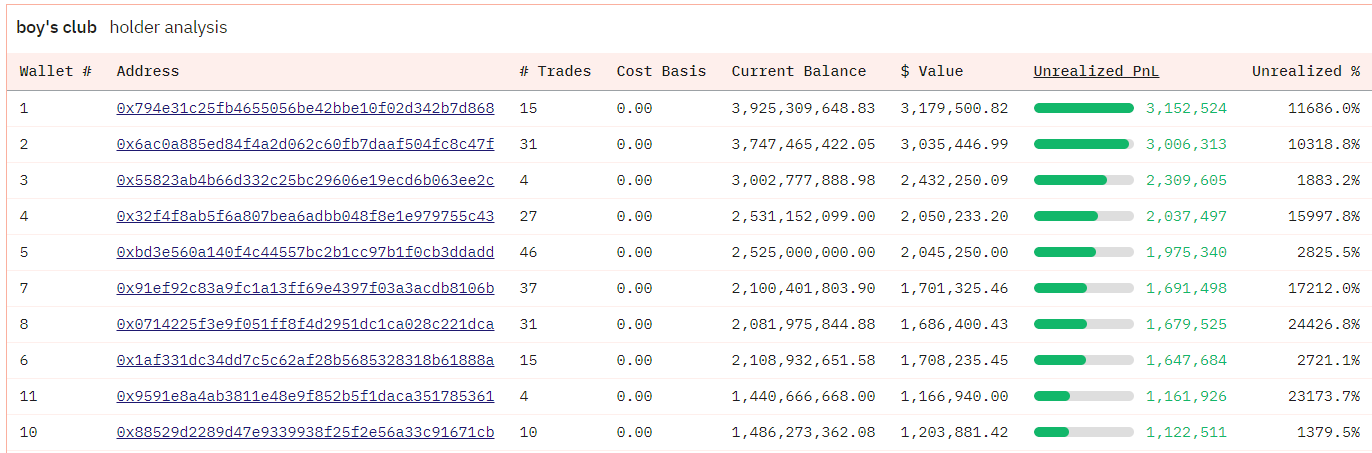
Task: Sort by Unrealized PnL column header
Action: click(1096, 71)
